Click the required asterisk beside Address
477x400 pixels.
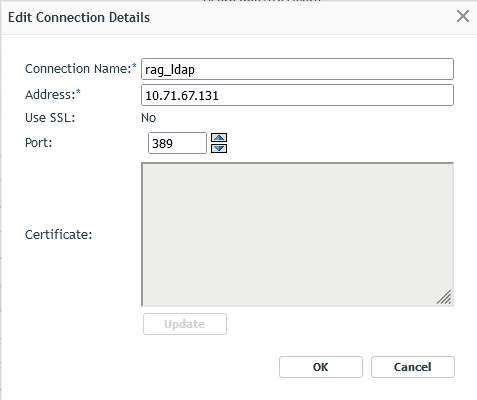78,92
